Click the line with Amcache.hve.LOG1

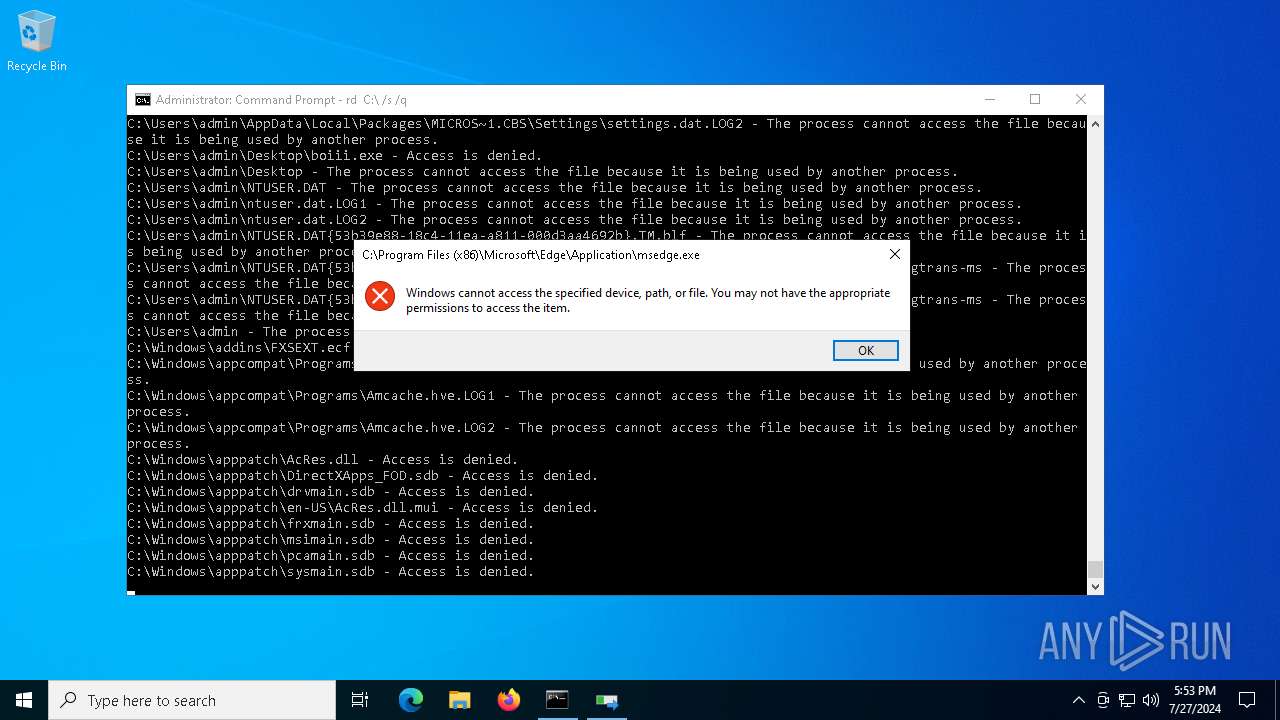click(603, 404)
